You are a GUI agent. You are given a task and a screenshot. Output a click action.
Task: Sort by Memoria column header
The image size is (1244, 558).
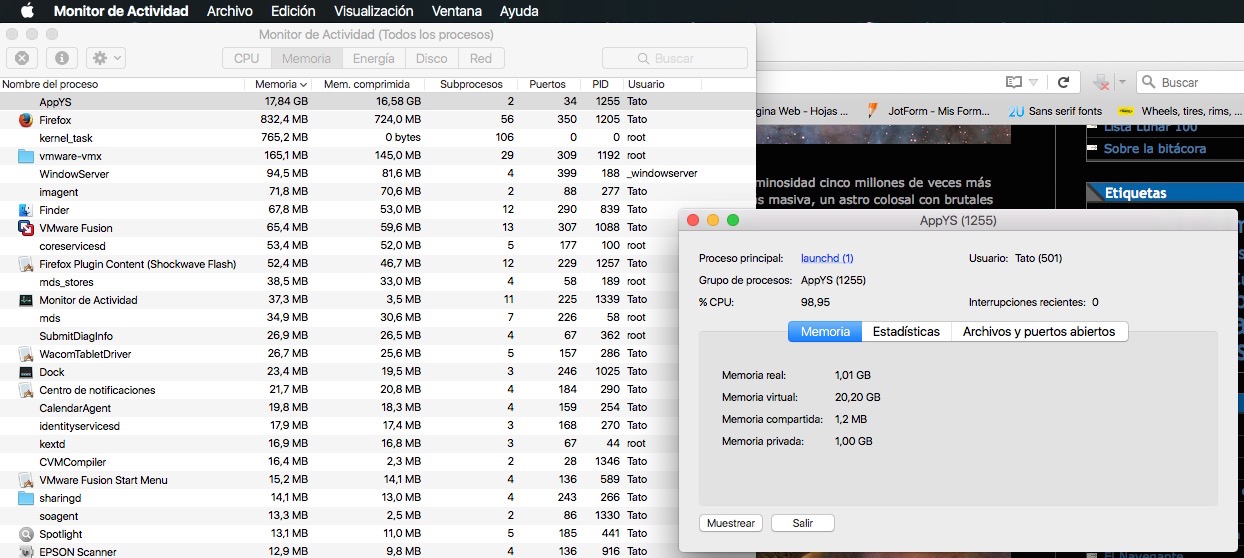(x=279, y=84)
